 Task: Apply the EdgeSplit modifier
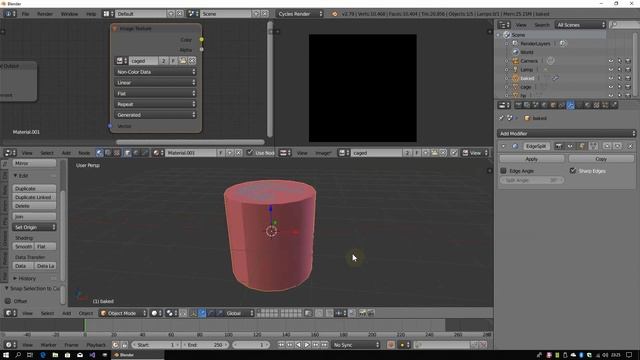(531, 159)
